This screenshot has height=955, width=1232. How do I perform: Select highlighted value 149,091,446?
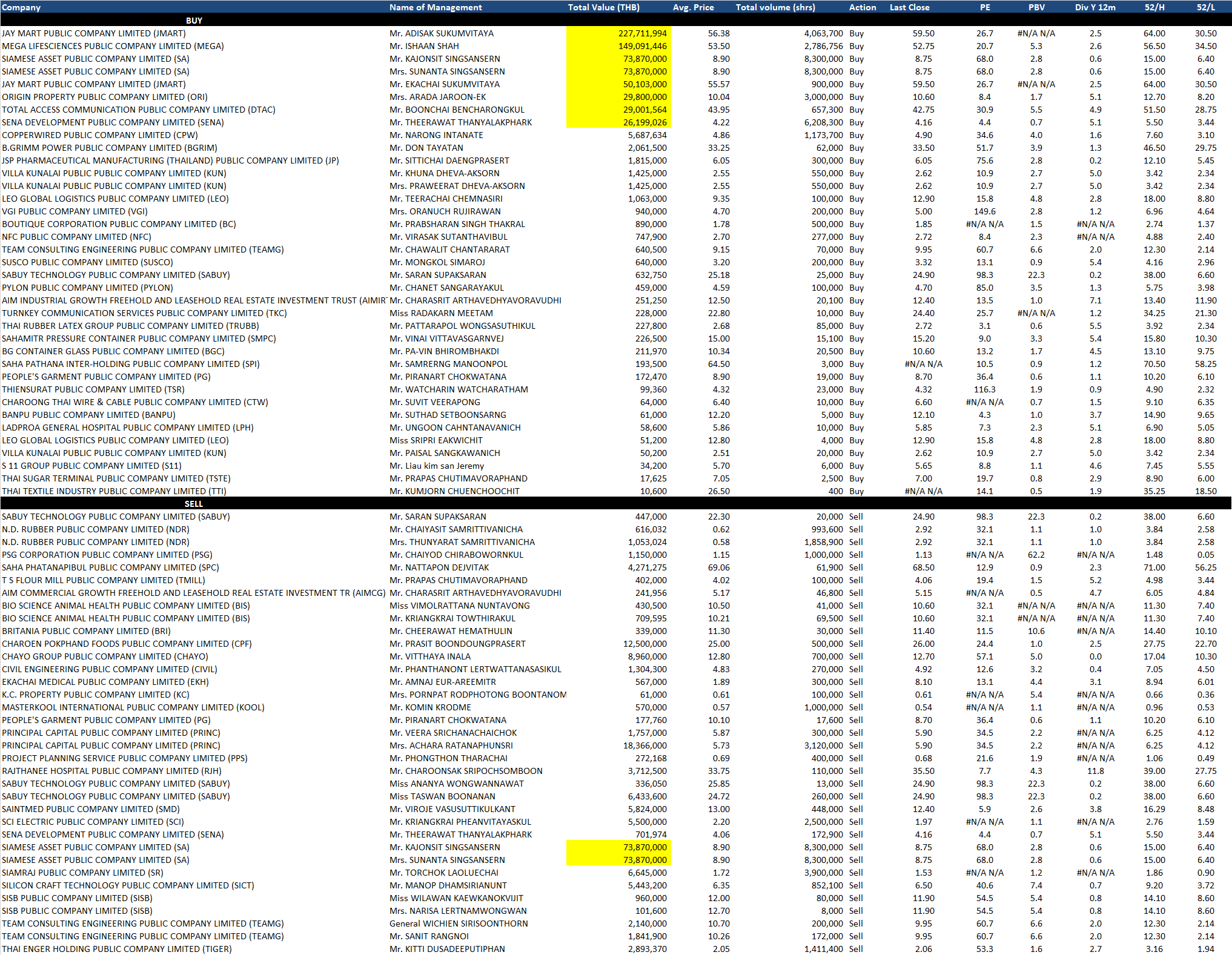pos(618,46)
